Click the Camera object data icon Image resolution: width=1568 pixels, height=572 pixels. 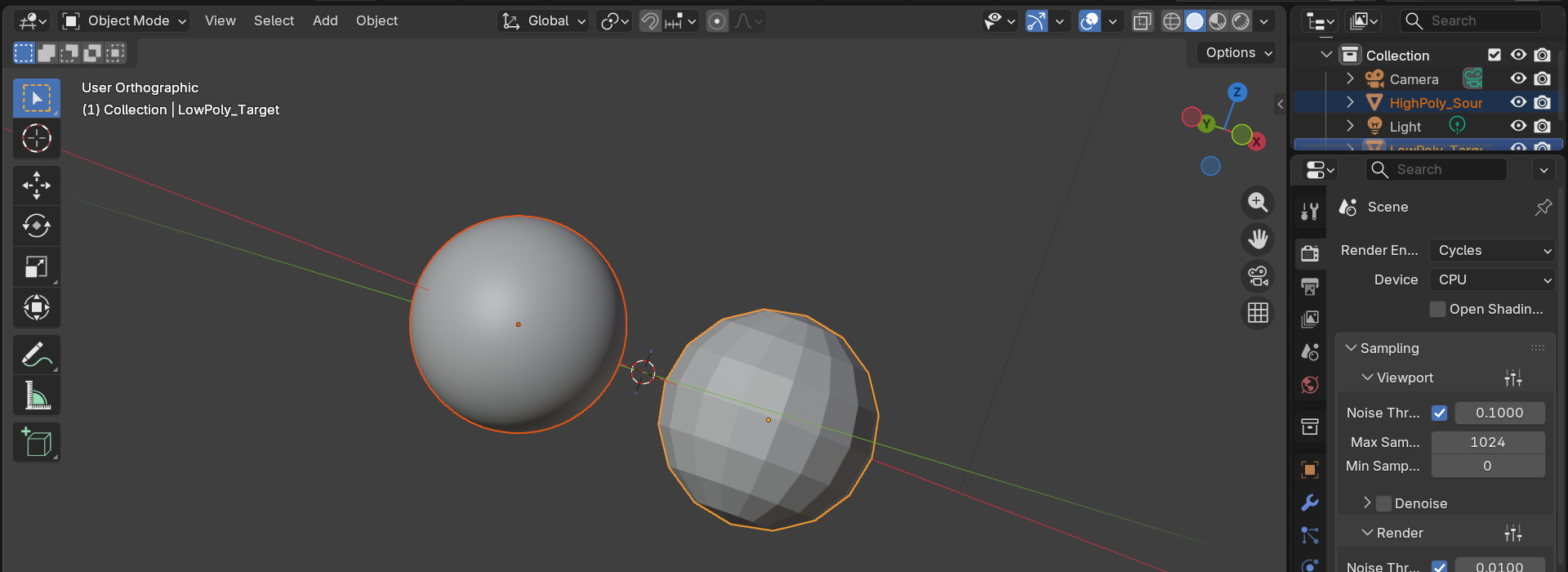[1472, 78]
